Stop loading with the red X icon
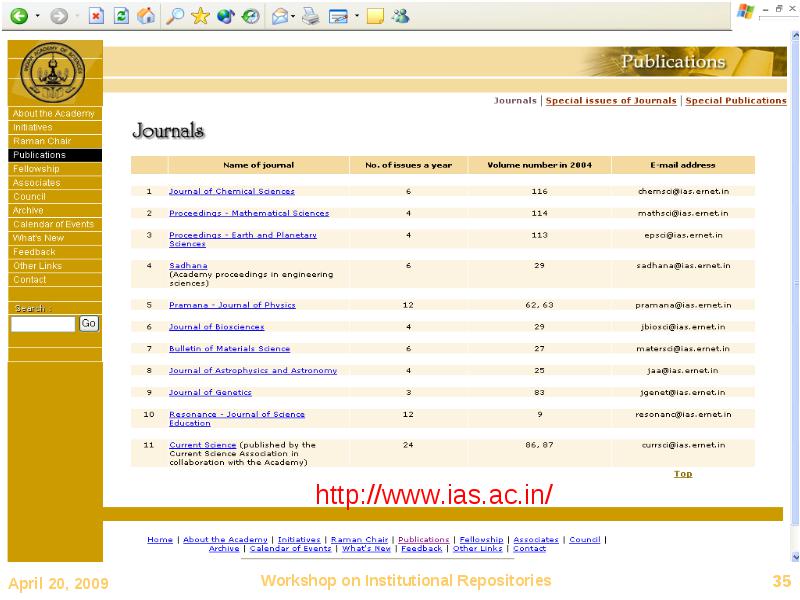The height and width of the screenshot is (600, 800). pos(96,16)
